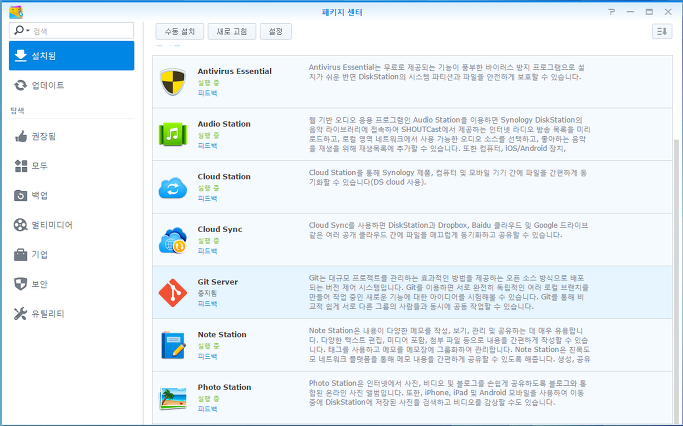Viewport: 683px width, 426px height.
Task: Minimize the Package Center window
Action: coord(630,12)
